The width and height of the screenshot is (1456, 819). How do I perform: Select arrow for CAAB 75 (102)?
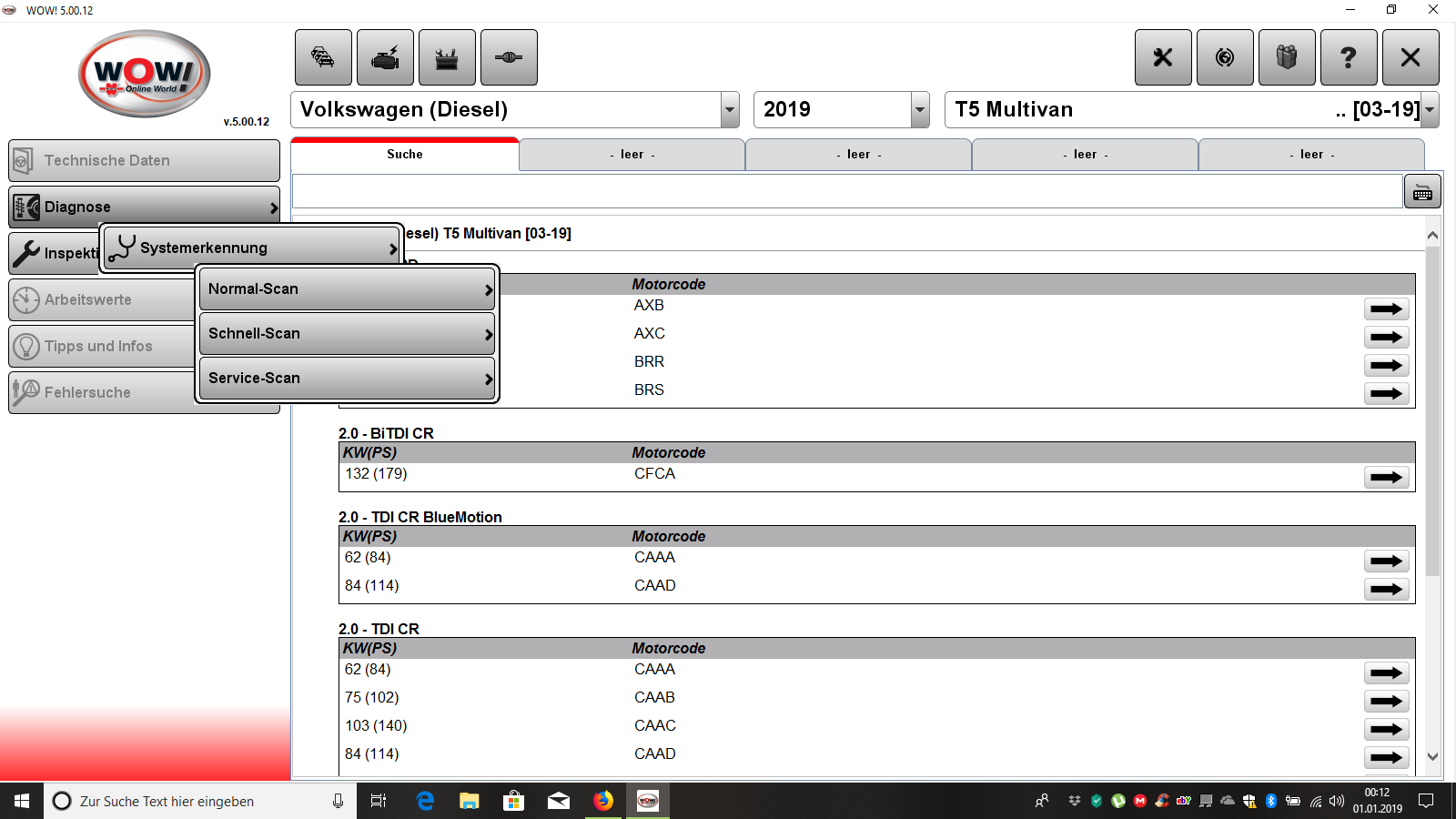1386,702
